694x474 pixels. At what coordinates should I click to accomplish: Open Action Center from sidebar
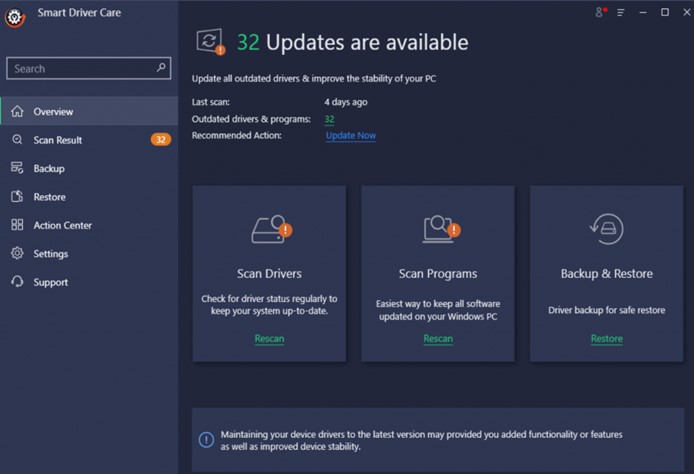[x=89, y=225]
